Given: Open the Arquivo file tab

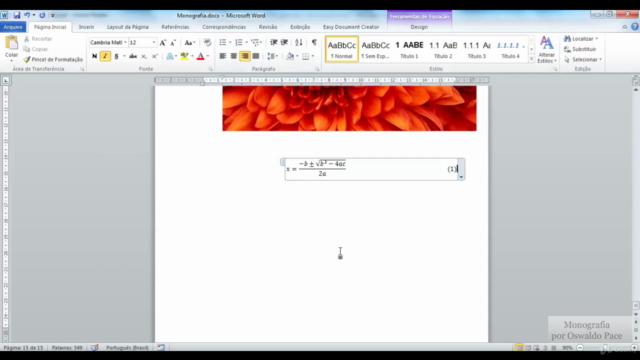Looking at the screenshot, I should click(x=13, y=27).
